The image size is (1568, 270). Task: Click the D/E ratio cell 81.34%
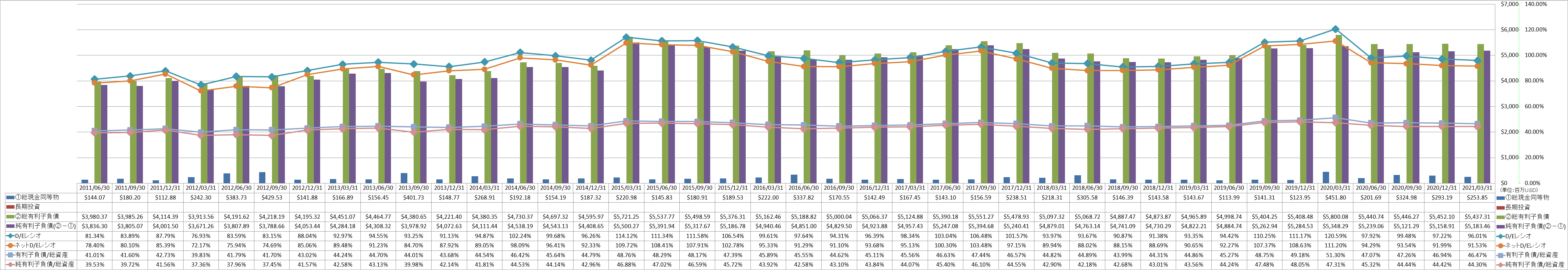pos(94,235)
